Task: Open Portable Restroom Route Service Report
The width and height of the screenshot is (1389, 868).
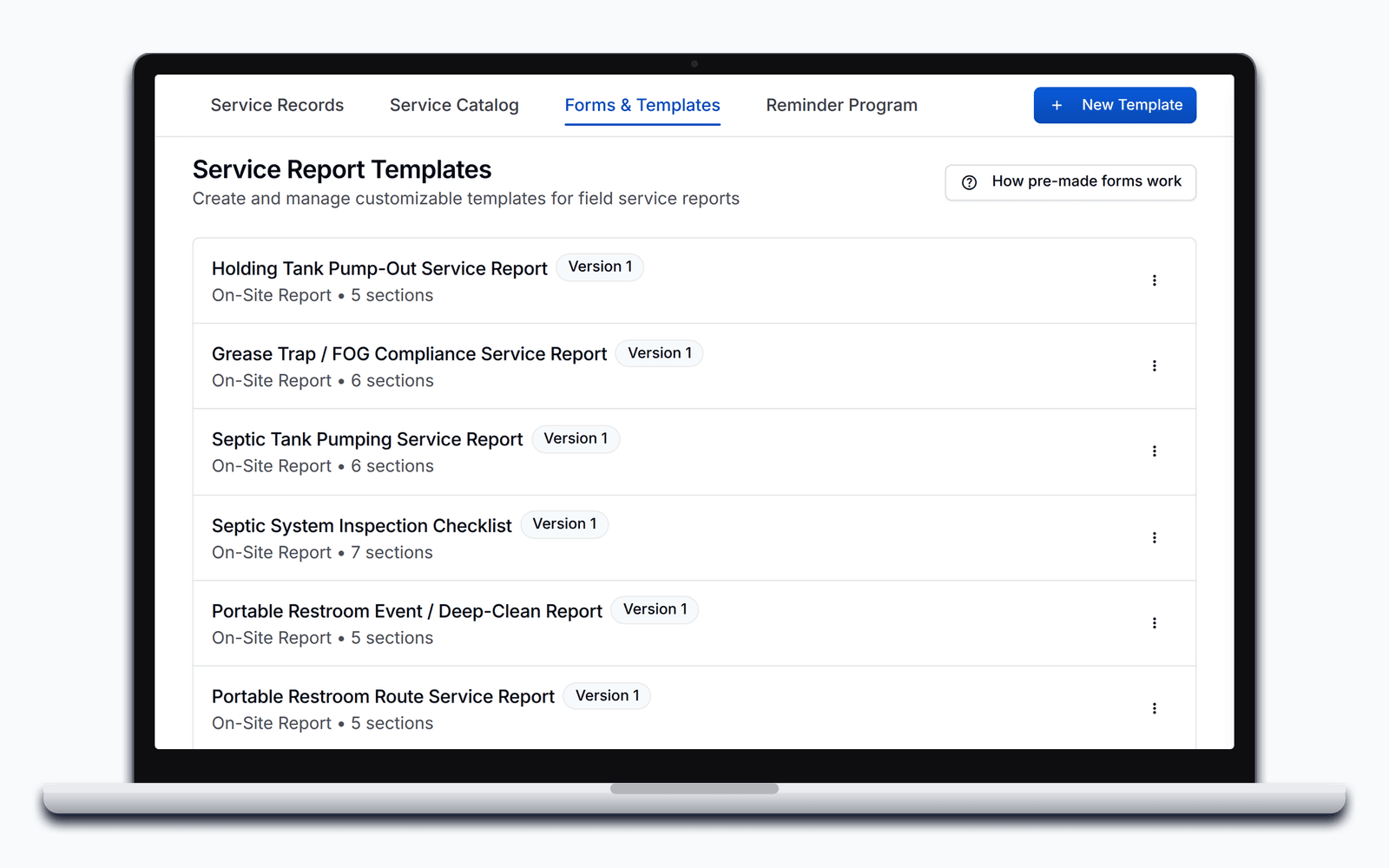Action: [383, 696]
